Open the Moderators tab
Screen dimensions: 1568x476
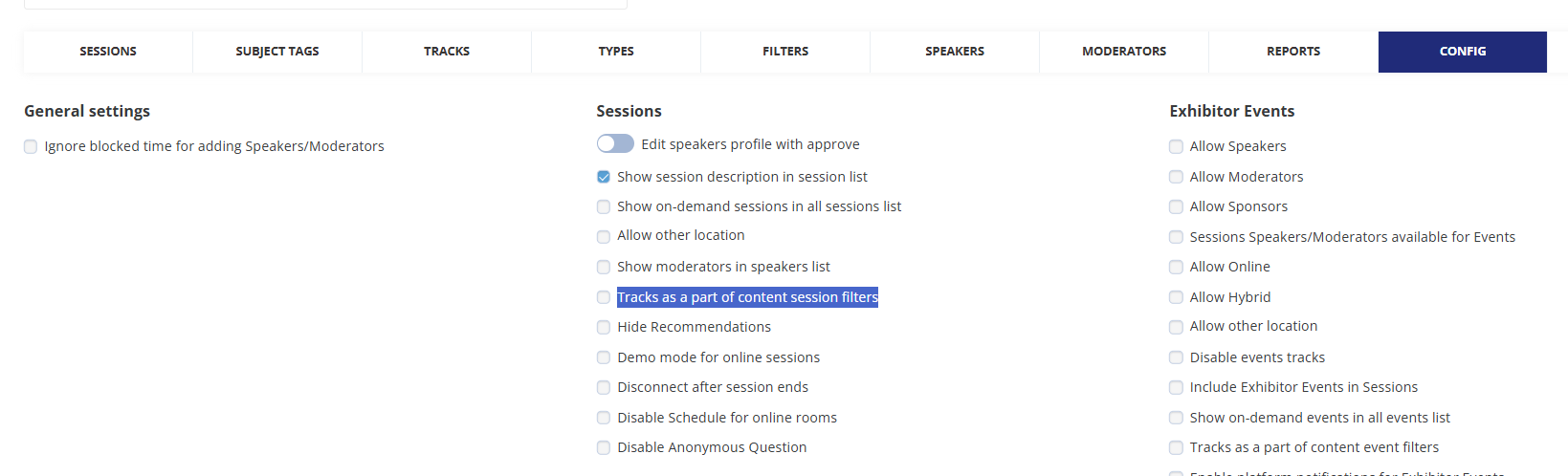tap(1124, 52)
